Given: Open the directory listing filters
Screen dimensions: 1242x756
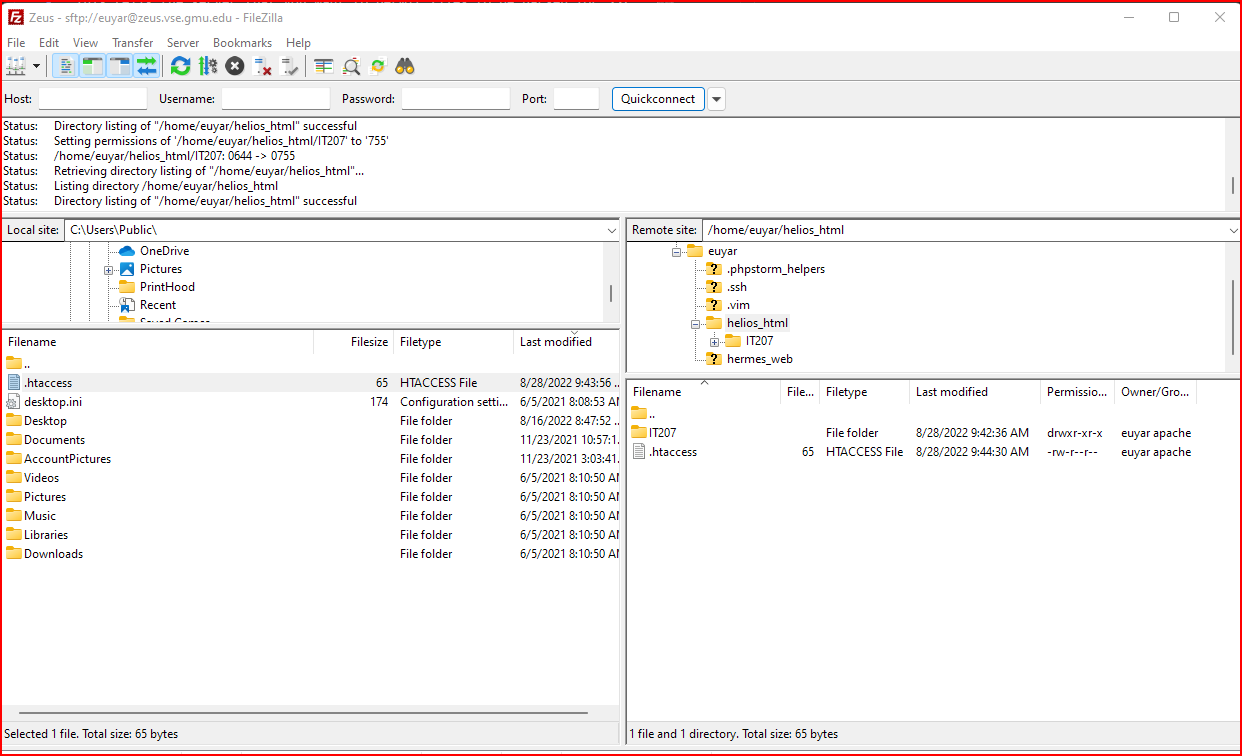Looking at the screenshot, I should (322, 66).
